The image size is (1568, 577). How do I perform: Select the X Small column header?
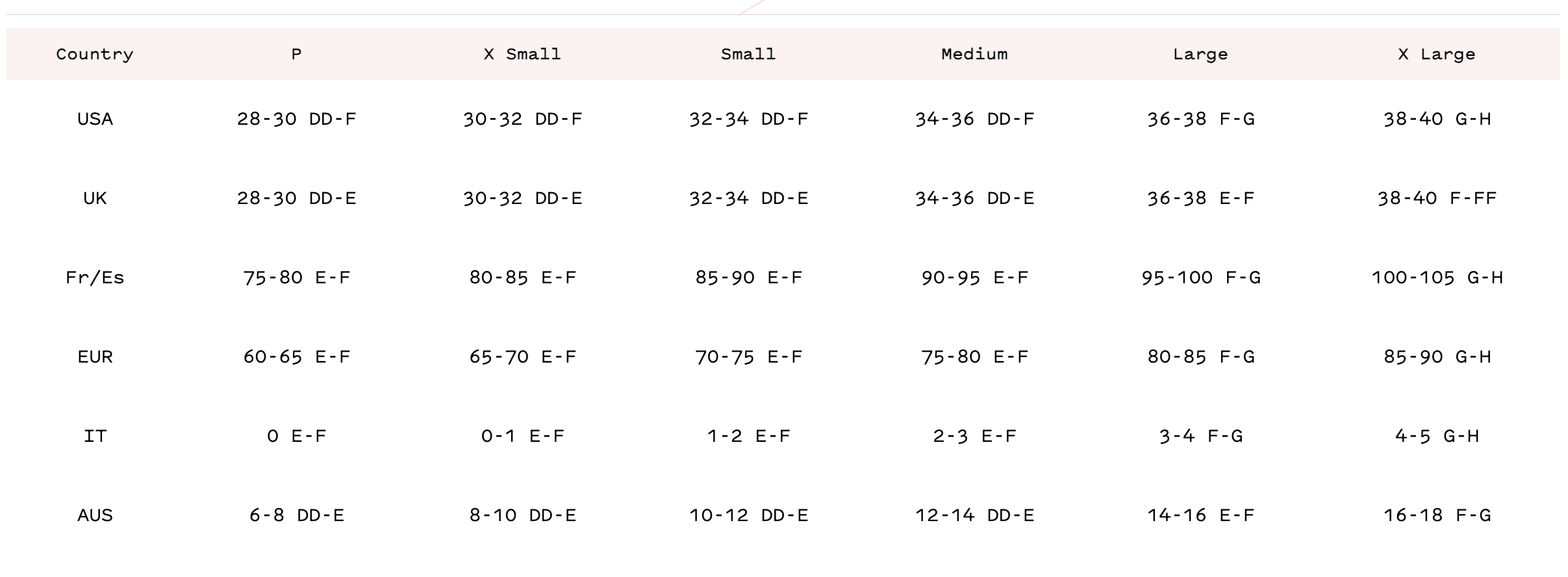522,54
